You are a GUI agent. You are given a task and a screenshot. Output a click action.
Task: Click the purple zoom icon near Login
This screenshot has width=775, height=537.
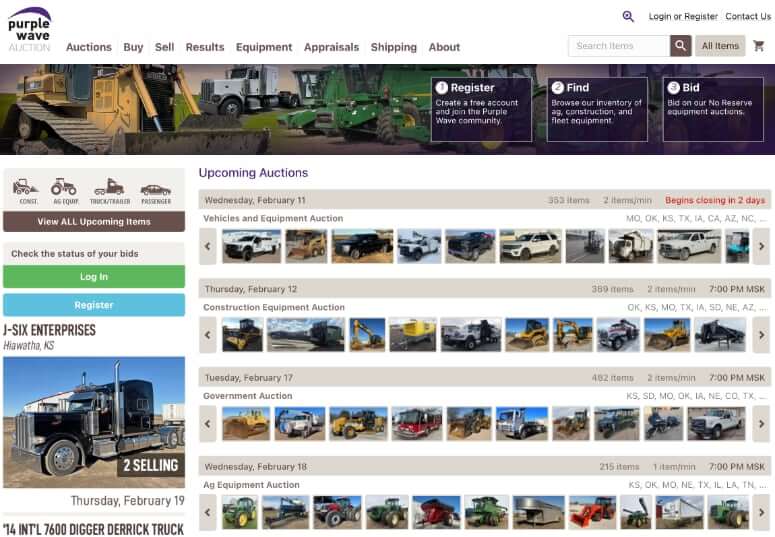(x=628, y=16)
